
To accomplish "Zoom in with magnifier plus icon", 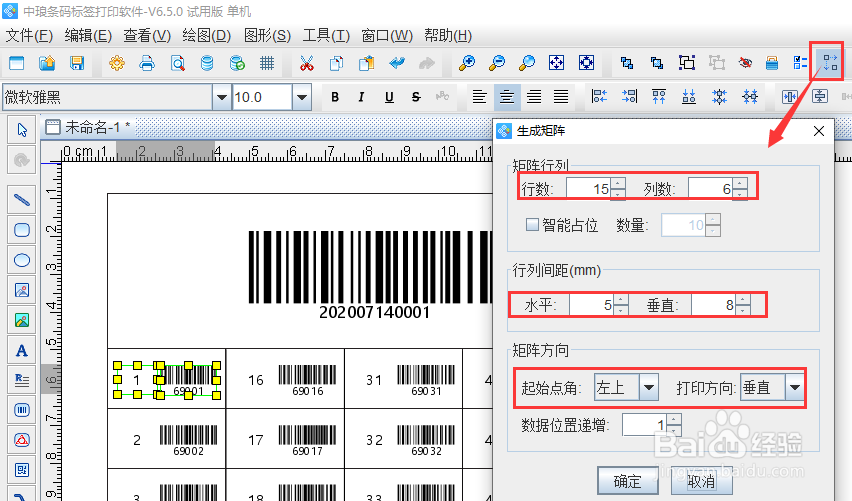I will [467, 64].
